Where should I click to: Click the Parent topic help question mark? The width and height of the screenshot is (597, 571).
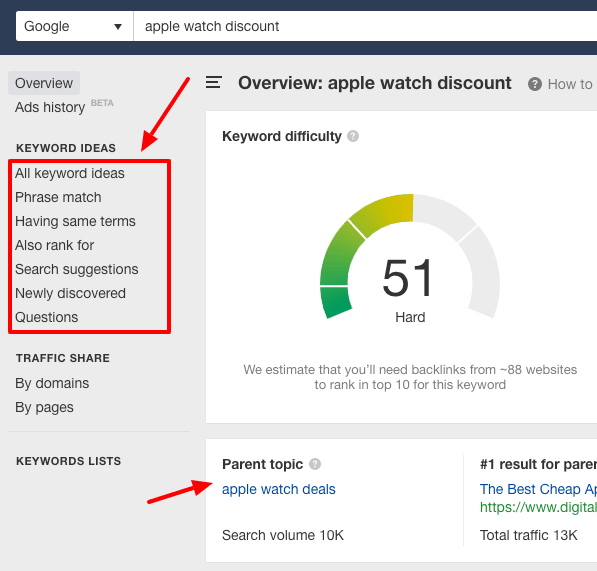pos(315,464)
